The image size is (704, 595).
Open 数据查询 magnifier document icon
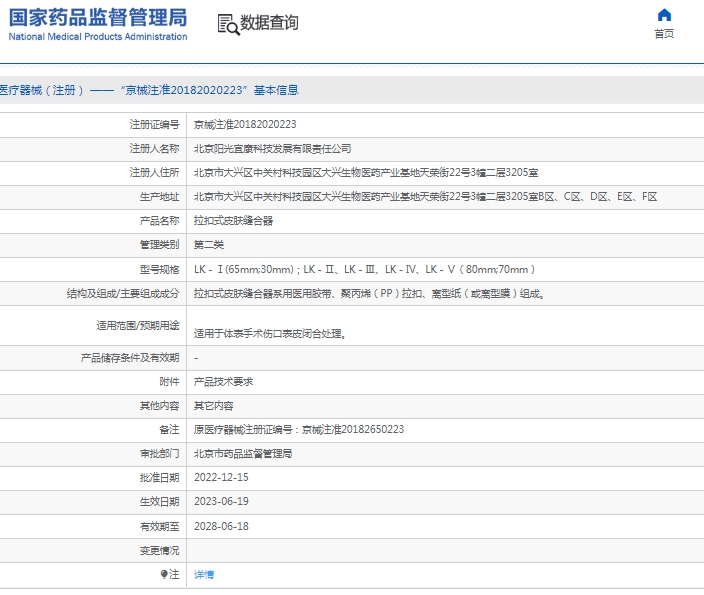click(x=229, y=24)
